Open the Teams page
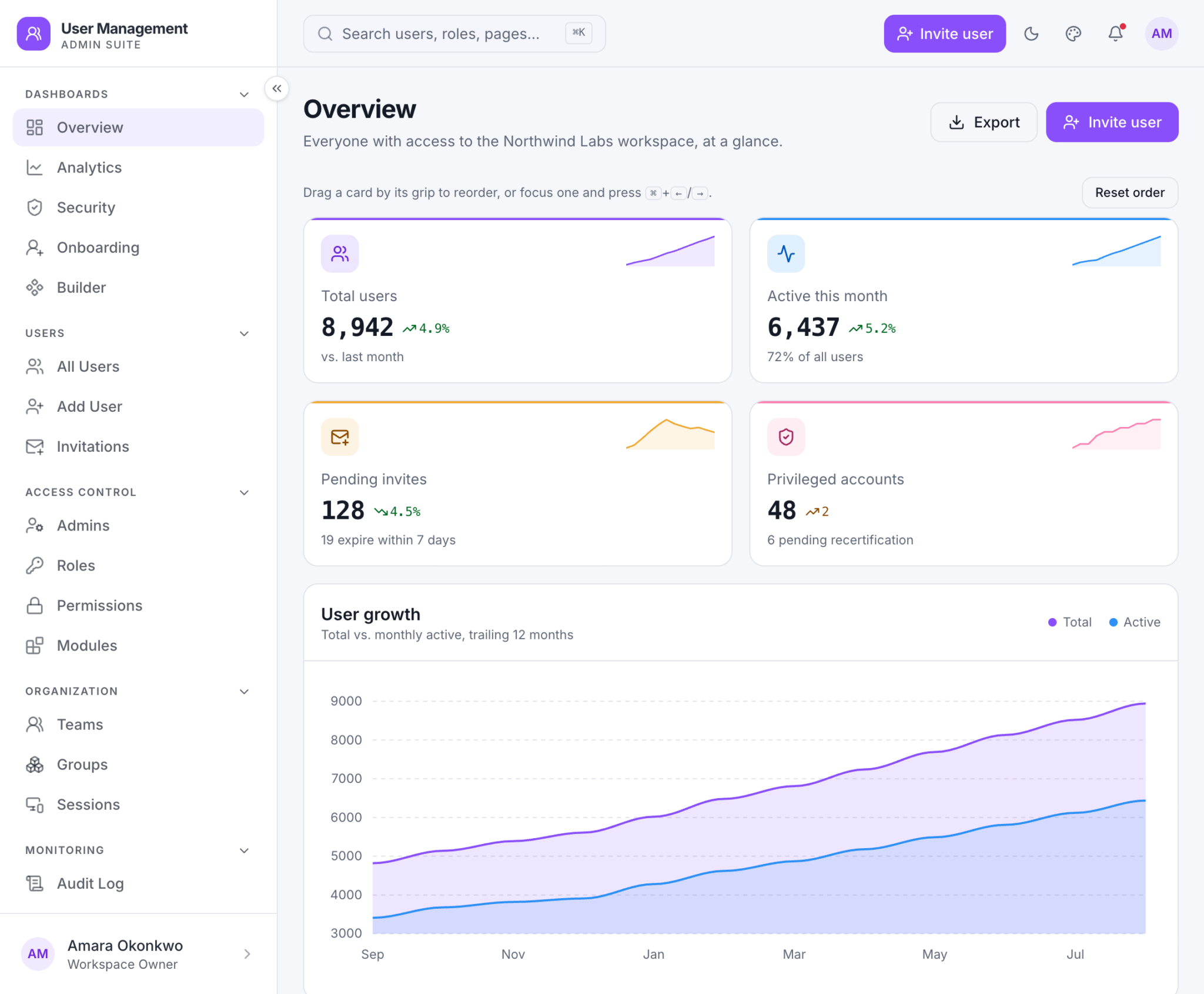The image size is (1204, 994). [x=138, y=724]
